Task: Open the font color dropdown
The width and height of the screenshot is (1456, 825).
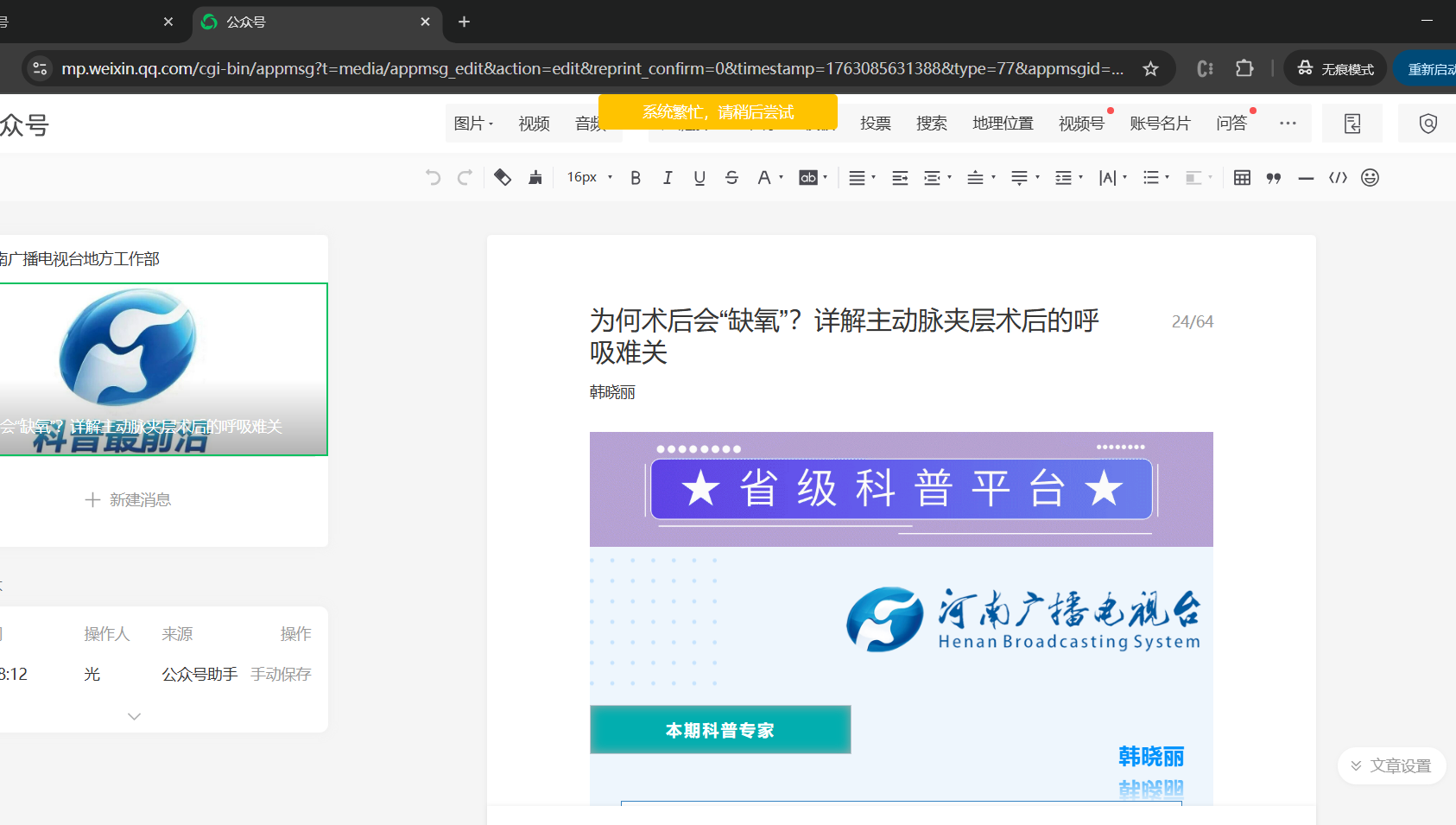Action: 769,178
